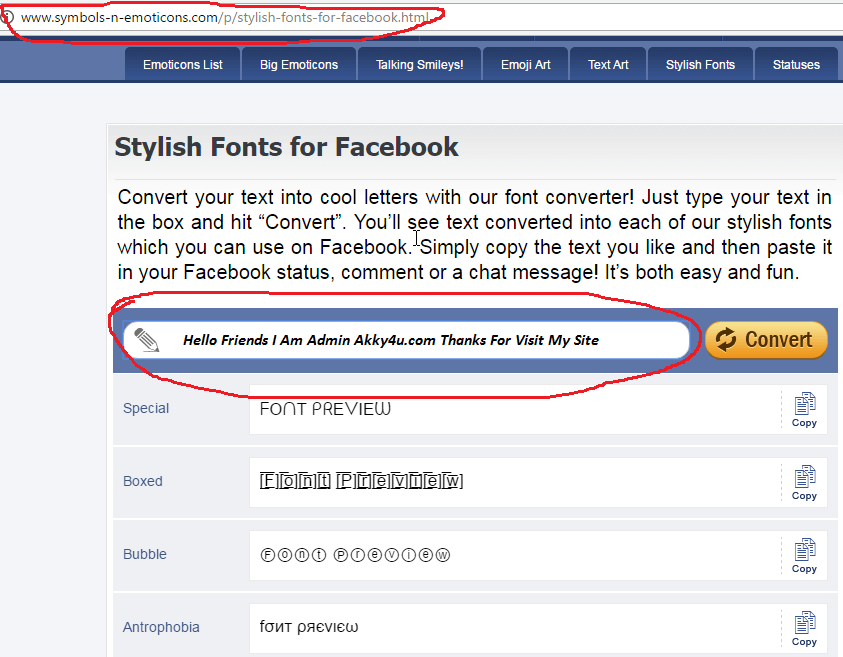The height and width of the screenshot is (657, 843).
Task: Copy the Special font preview
Action: tap(804, 410)
